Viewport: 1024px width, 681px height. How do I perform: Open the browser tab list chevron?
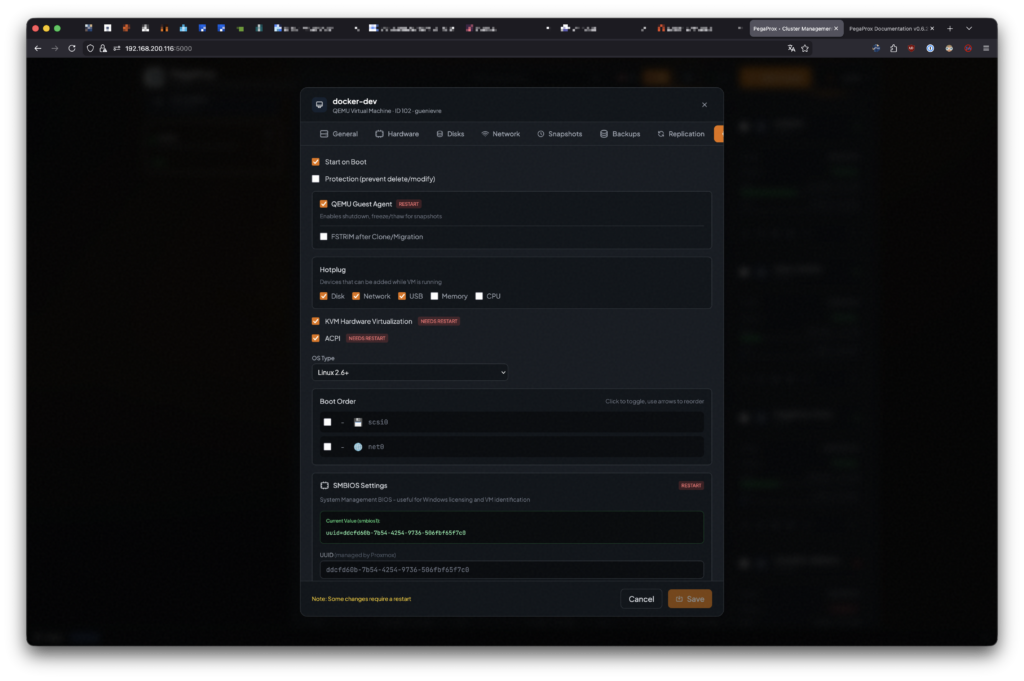(x=969, y=28)
